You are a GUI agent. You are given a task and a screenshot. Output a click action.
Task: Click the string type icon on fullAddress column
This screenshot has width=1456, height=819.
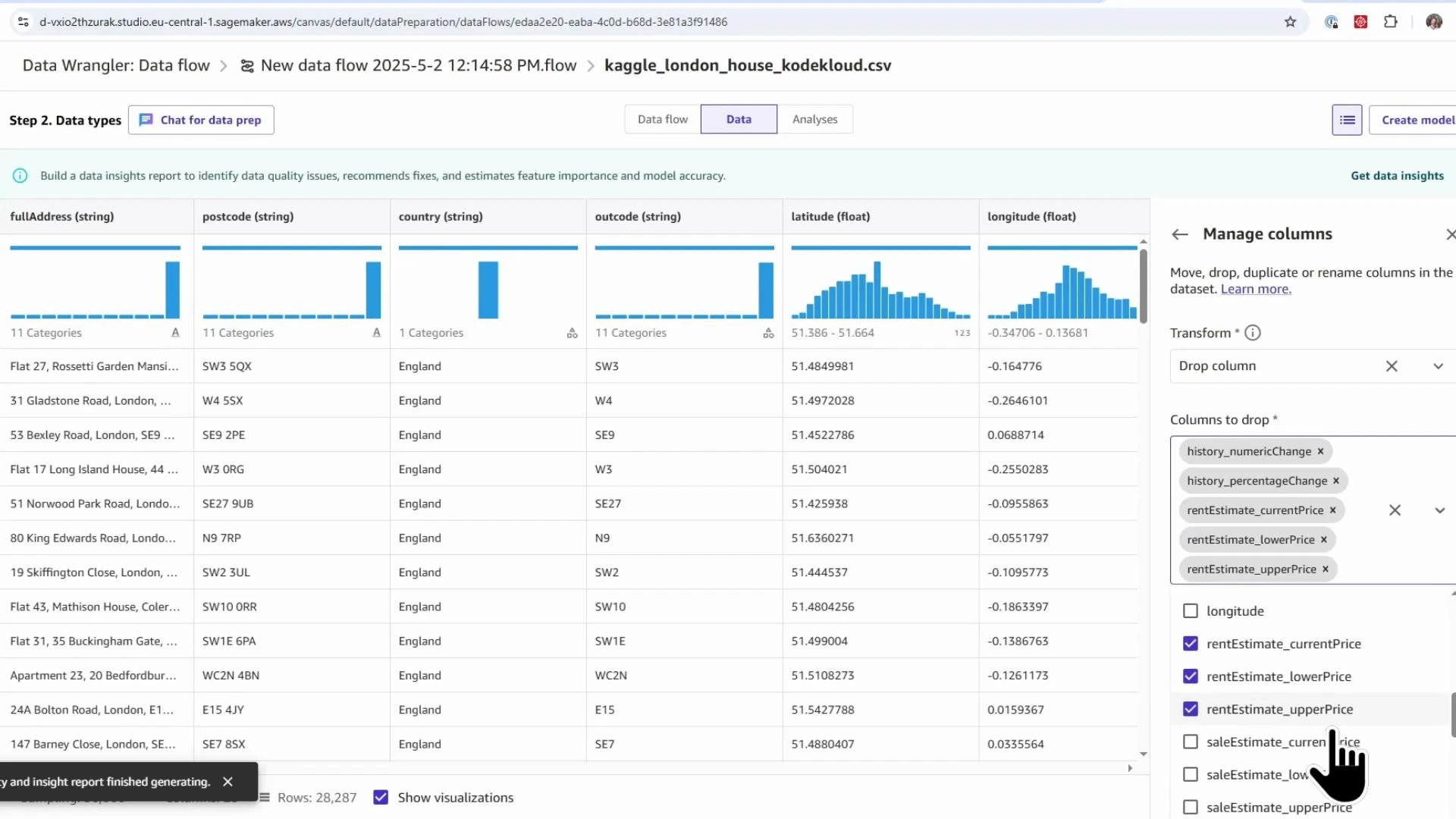[x=174, y=332]
